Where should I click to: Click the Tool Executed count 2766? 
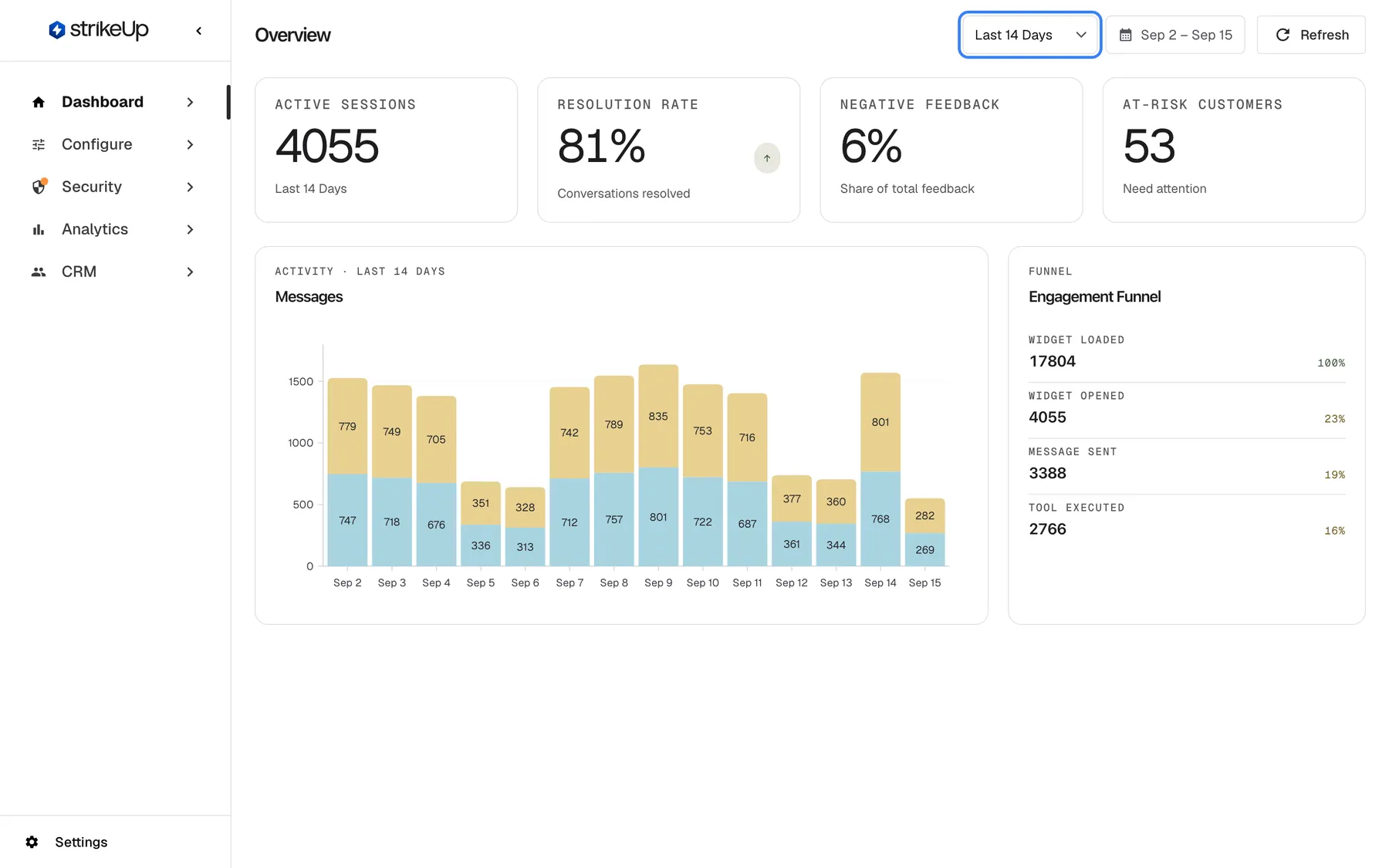pyautogui.click(x=1047, y=529)
